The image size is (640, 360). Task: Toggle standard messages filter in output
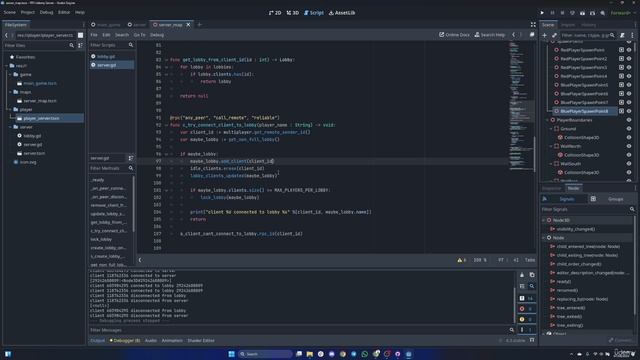point(527,298)
